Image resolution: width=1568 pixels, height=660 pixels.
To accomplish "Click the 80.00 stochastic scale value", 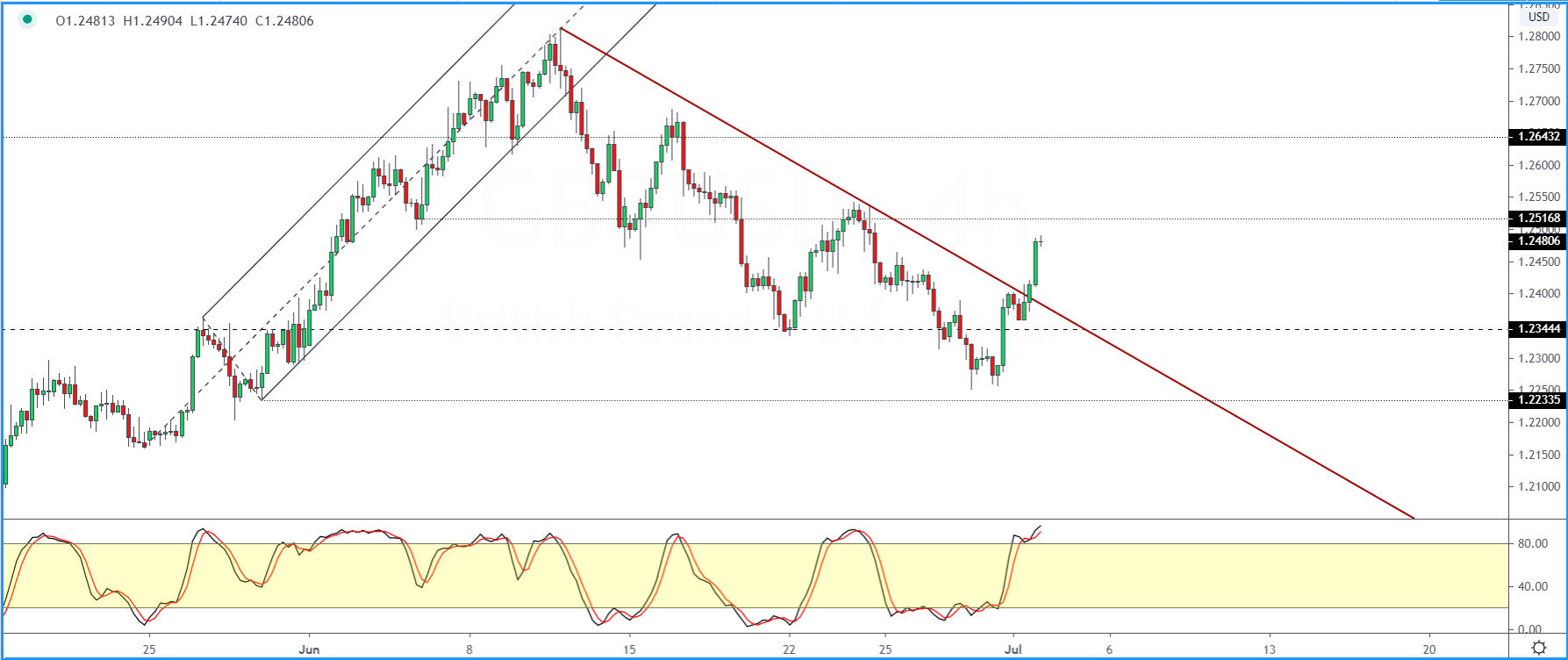I will (1531, 544).
